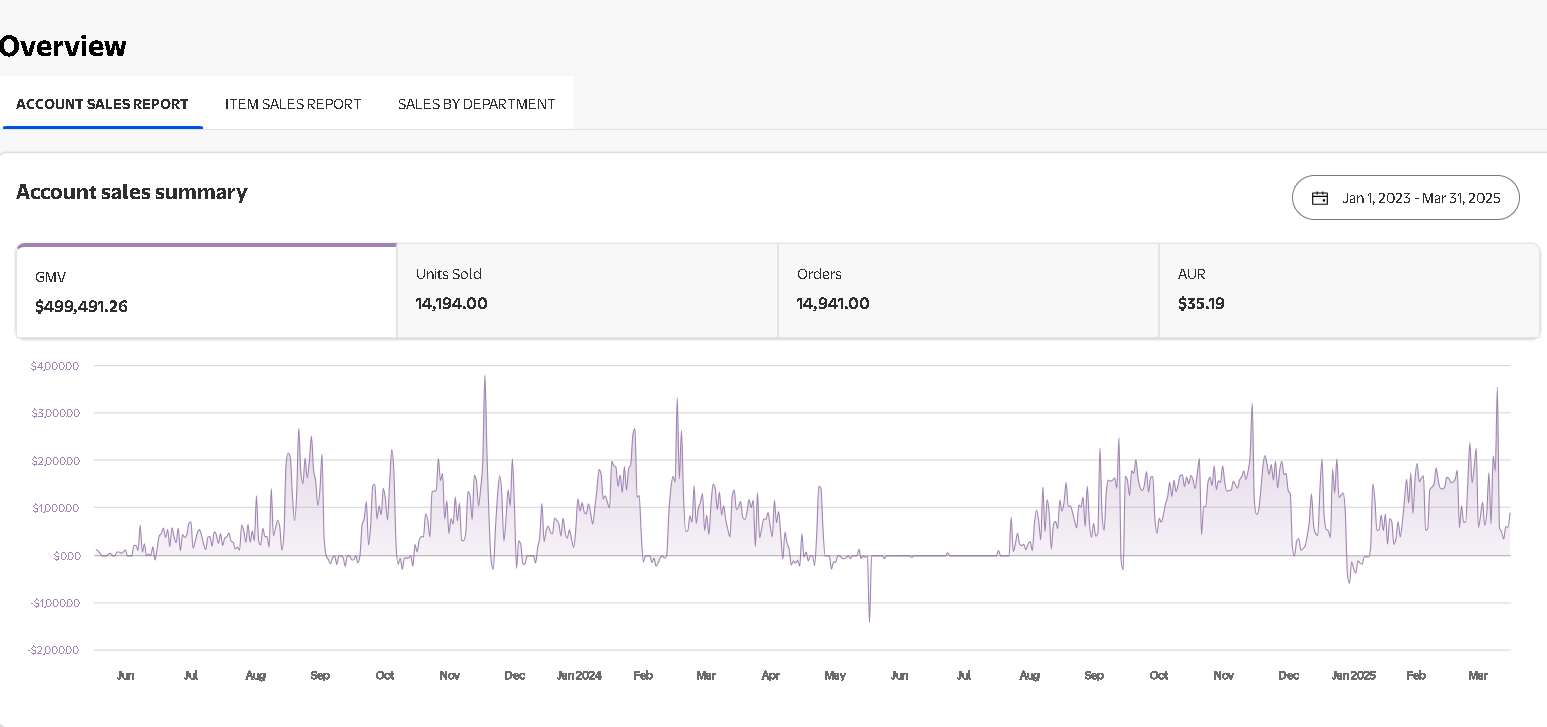Switch to the Account Sales Report tab

tap(102, 104)
